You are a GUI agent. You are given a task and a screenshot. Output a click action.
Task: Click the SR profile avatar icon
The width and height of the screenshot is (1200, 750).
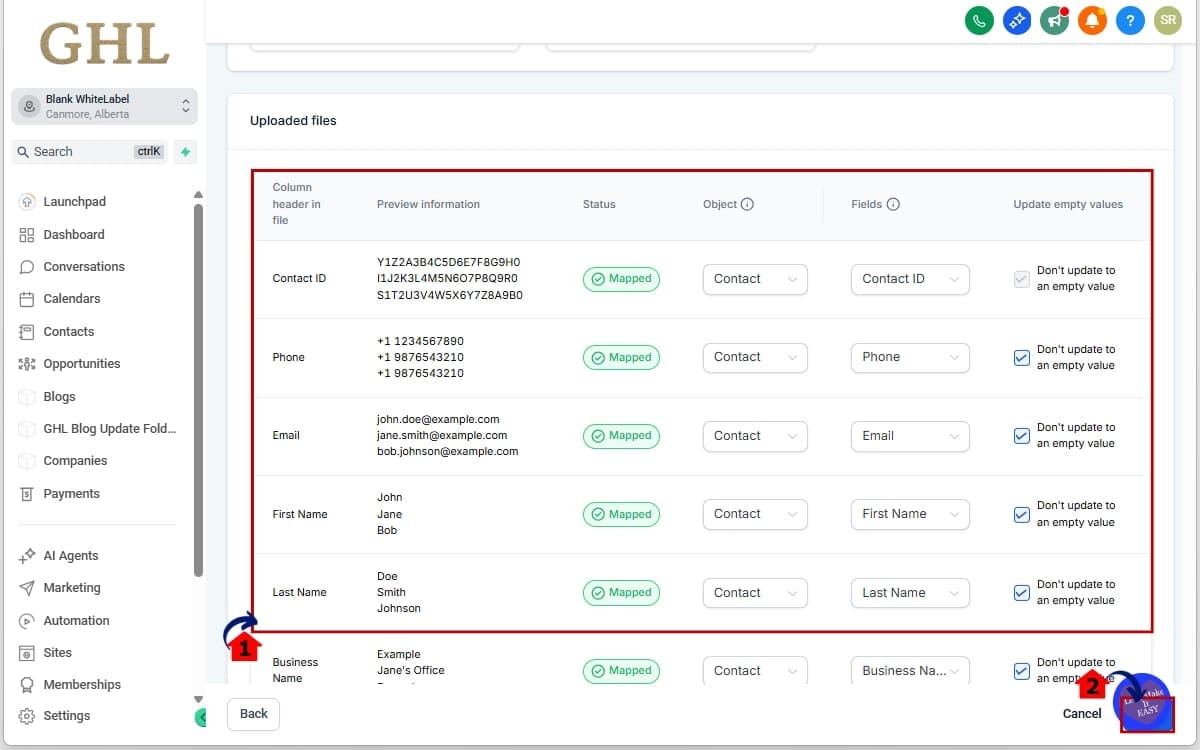coord(1167,20)
